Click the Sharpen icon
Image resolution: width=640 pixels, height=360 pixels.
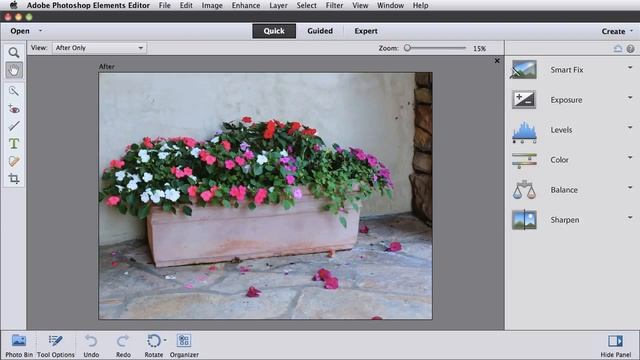point(524,220)
